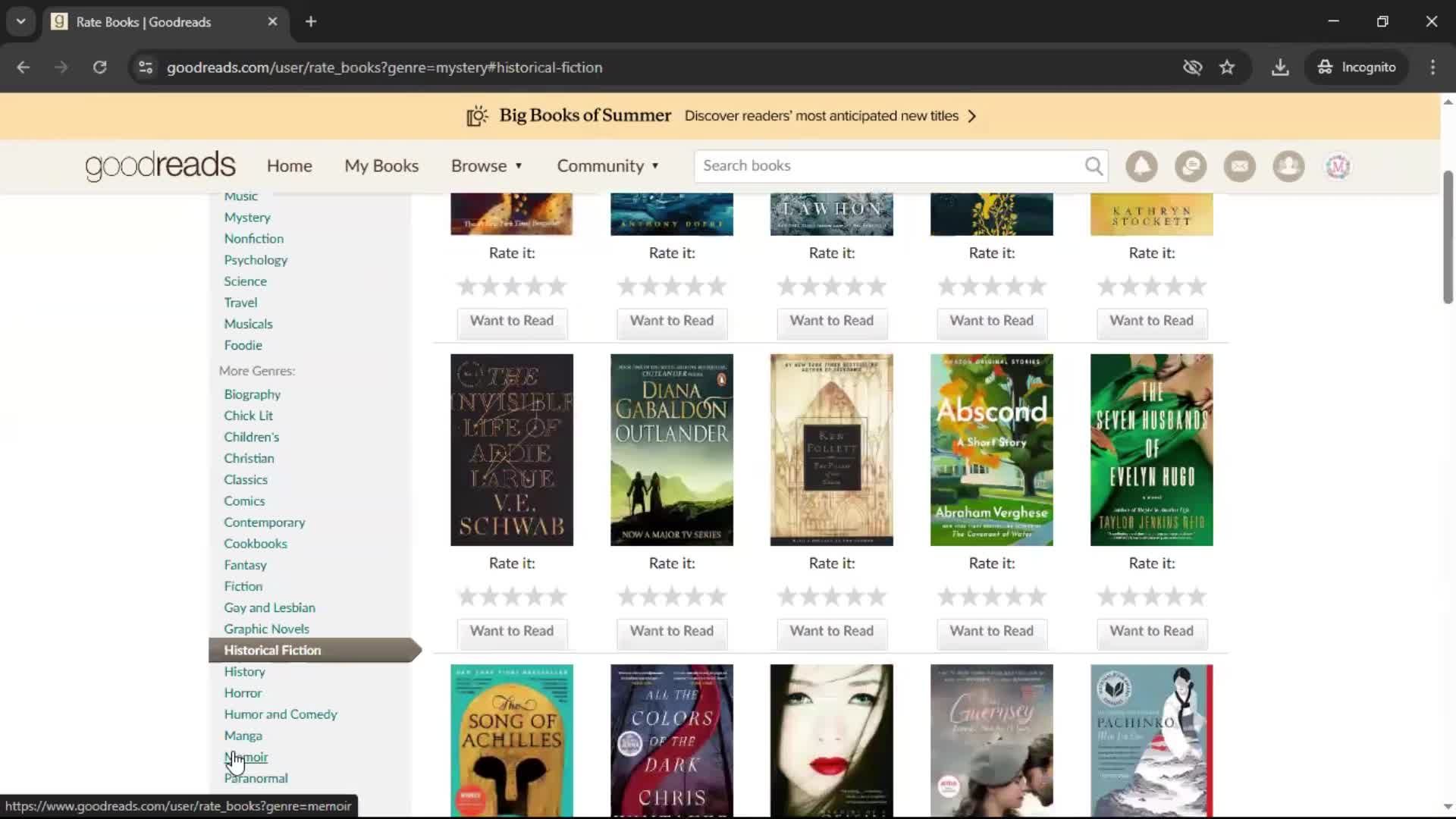This screenshot has height=819, width=1456.
Task: Click Want to Read under Abscond
Action: point(992,631)
